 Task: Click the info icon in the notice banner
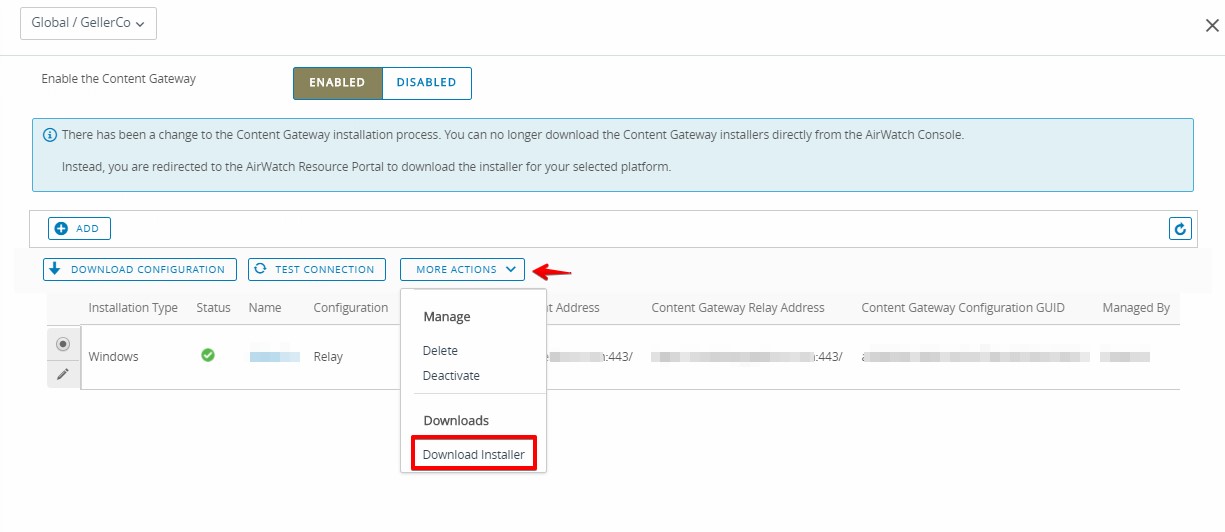[x=50, y=135]
